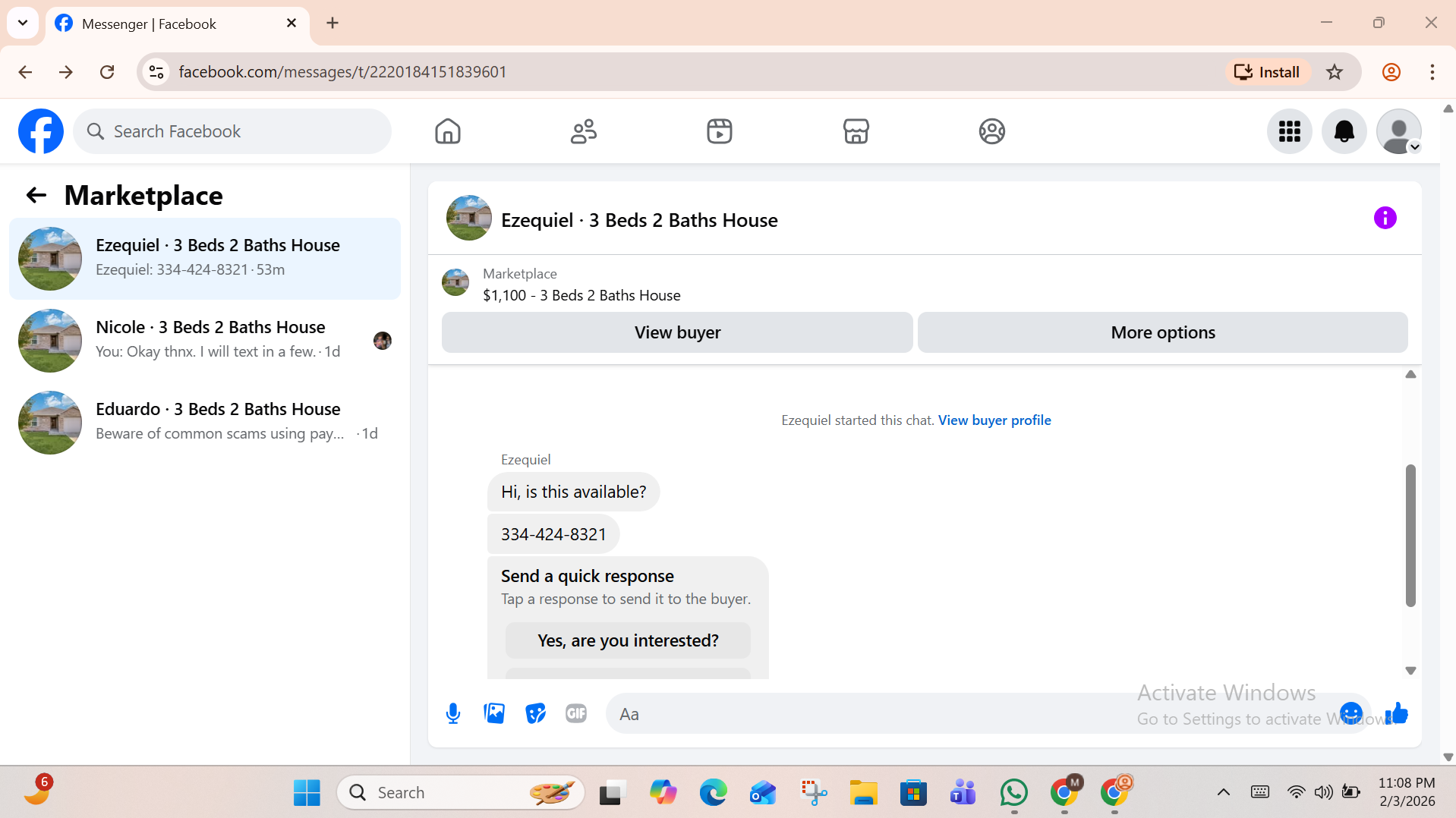The width and height of the screenshot is (1456, 818).
Task: Open the Eduardo · 3 Beds 2 Baths House conversation
Action: click(x=205, y=423)
